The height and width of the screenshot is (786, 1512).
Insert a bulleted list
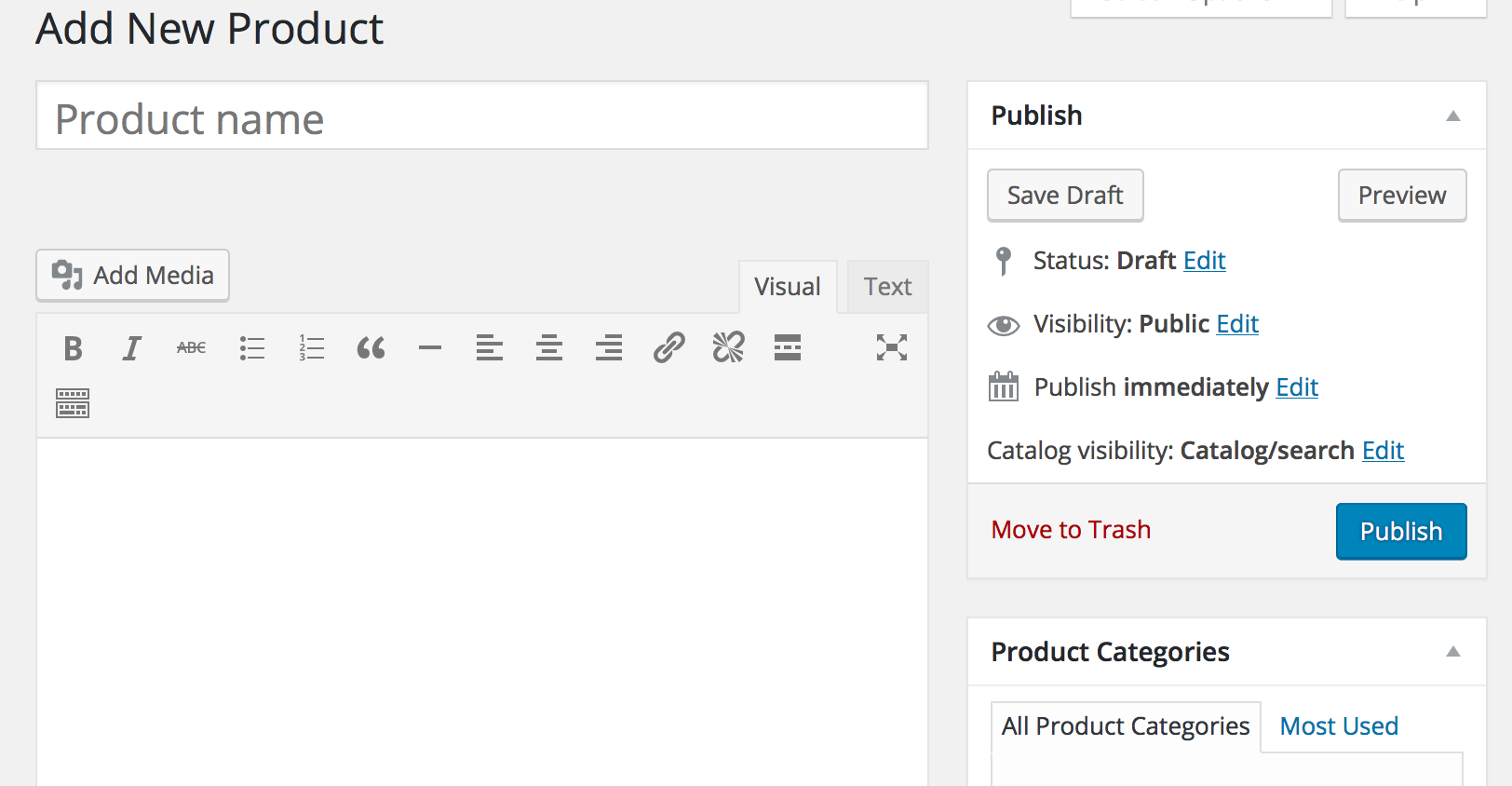pos(251,348)
